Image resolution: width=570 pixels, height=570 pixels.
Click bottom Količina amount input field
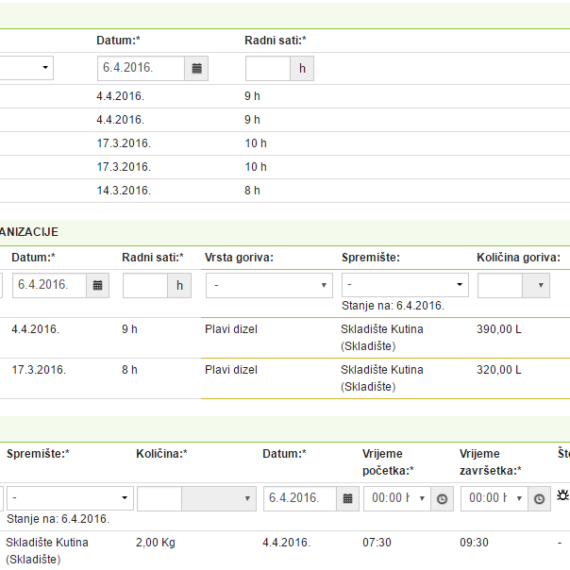click(160, 498)
